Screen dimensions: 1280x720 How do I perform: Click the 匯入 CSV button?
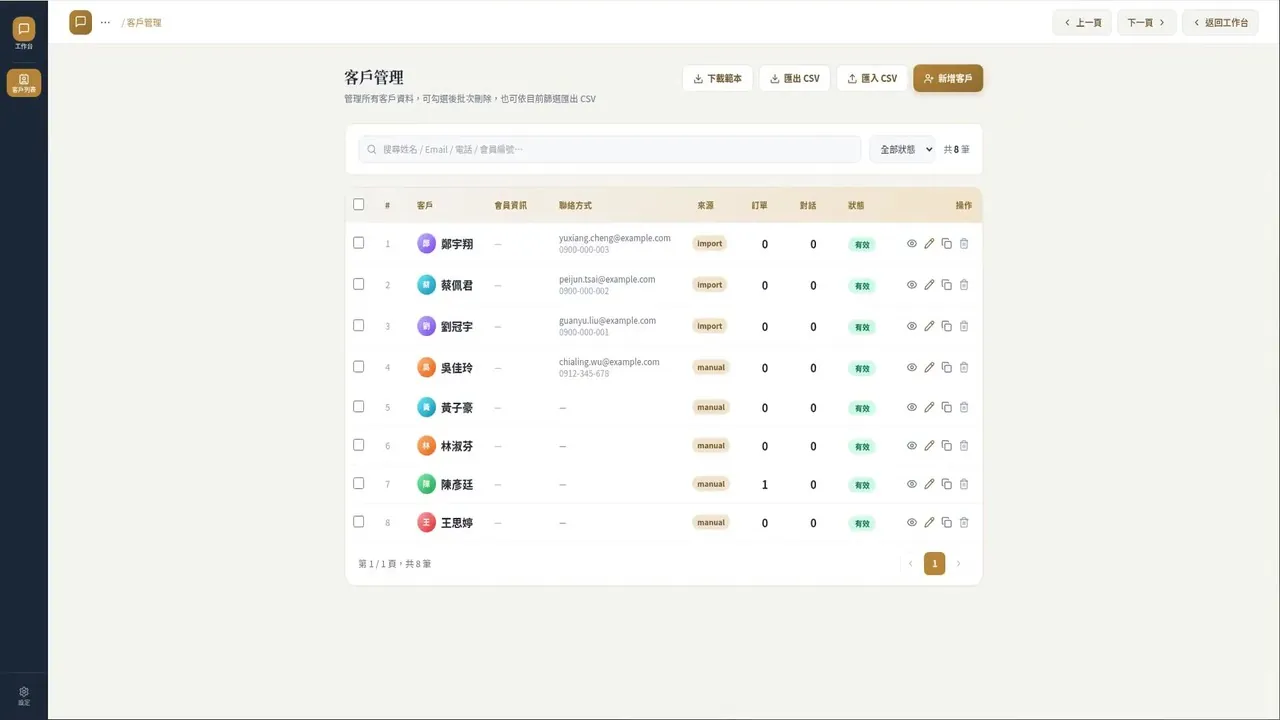click(x=872, y=78)
